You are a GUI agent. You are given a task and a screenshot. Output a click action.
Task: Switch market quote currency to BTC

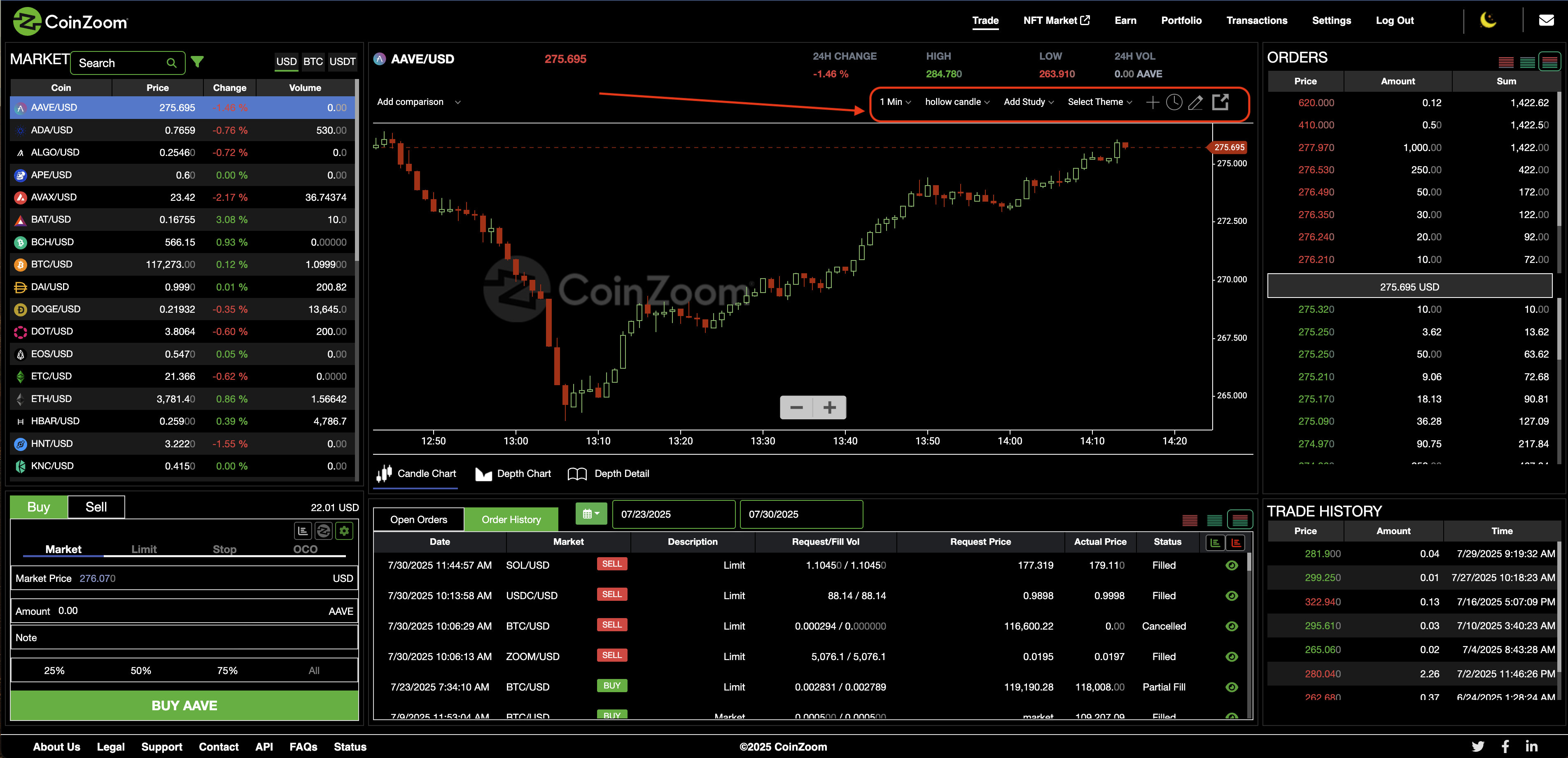tap(313, 61)
